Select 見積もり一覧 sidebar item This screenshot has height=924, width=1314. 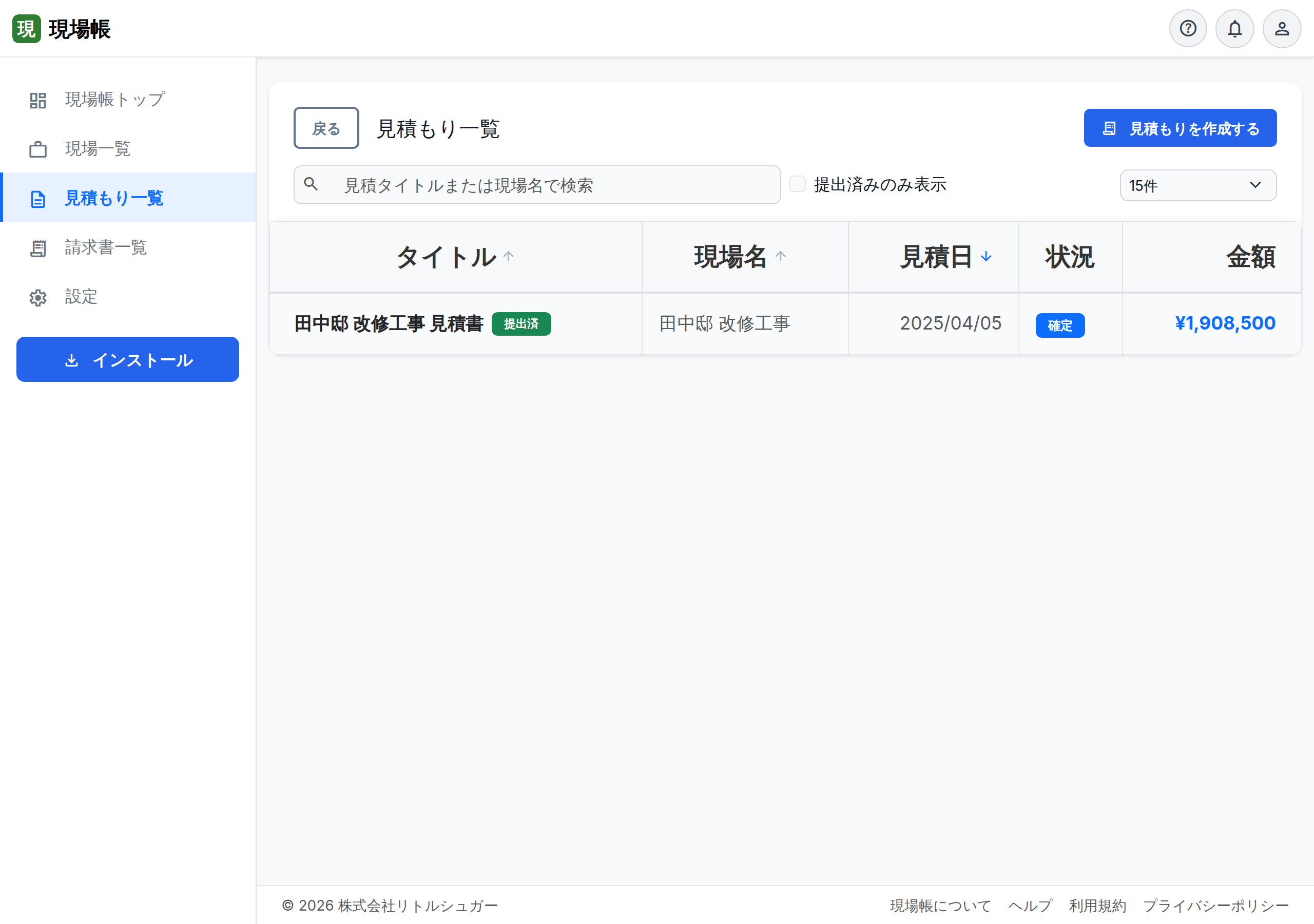click(128, 198)
